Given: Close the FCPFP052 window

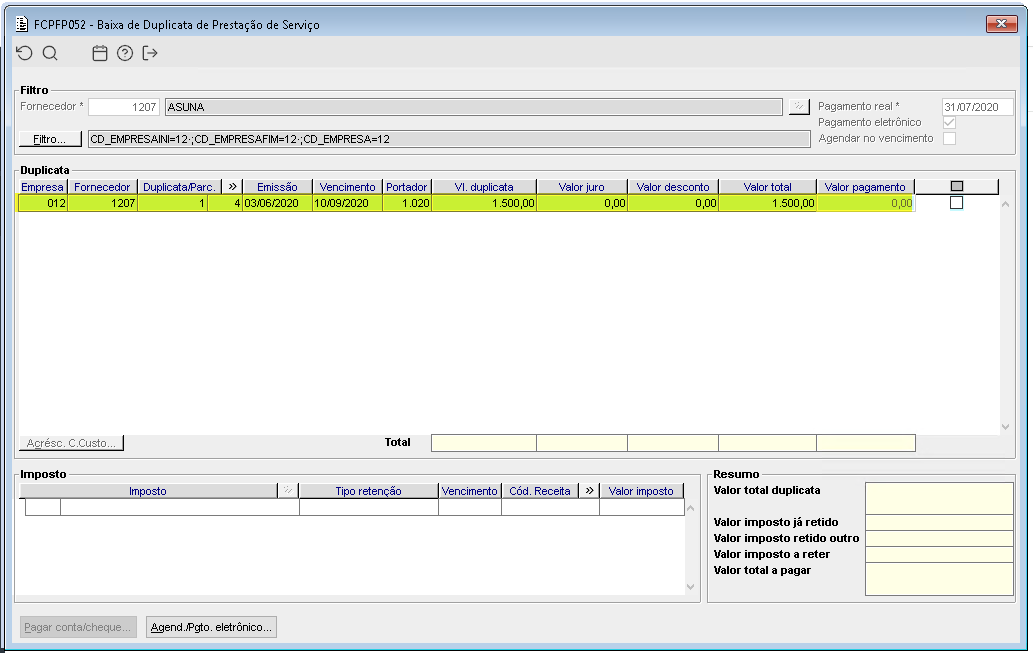Looking at the screenshot, I should (1001, 24).
